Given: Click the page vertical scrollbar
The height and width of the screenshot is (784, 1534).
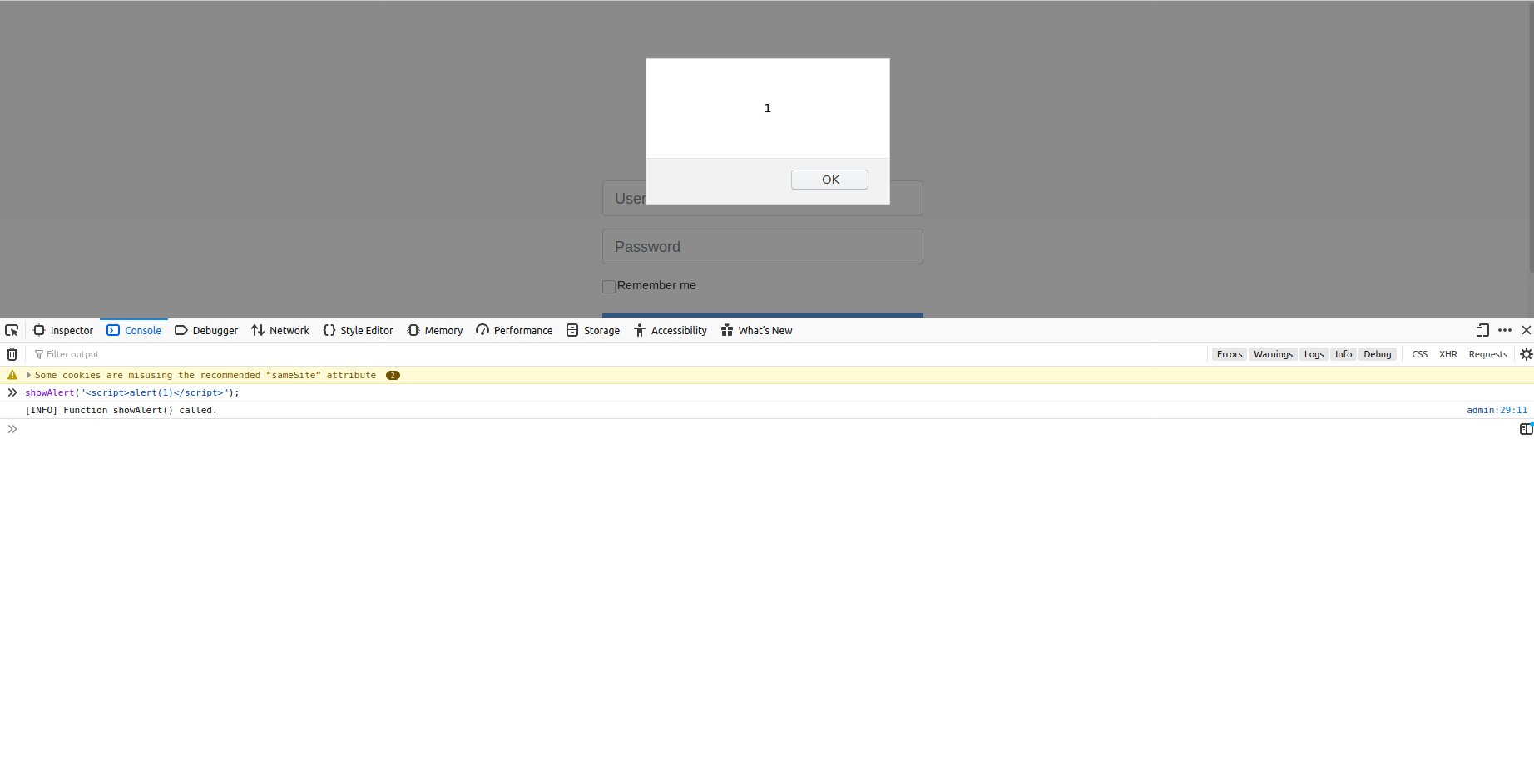Looking at the screenshot, I should (1531, 137).
